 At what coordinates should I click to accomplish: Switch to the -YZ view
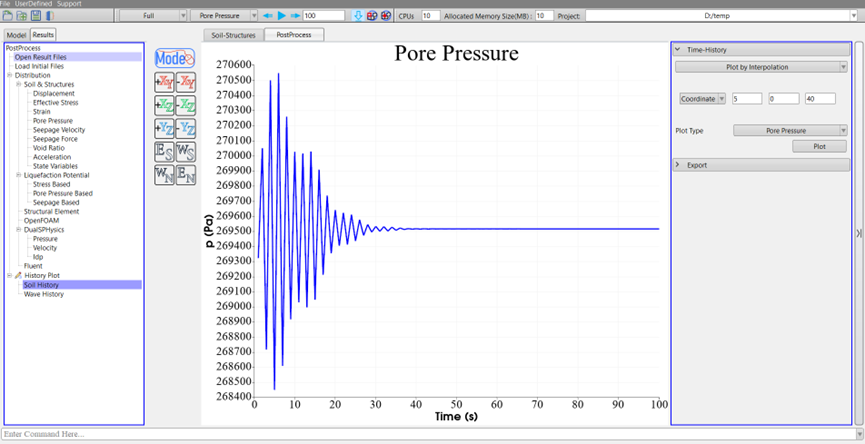pos(186,129)
